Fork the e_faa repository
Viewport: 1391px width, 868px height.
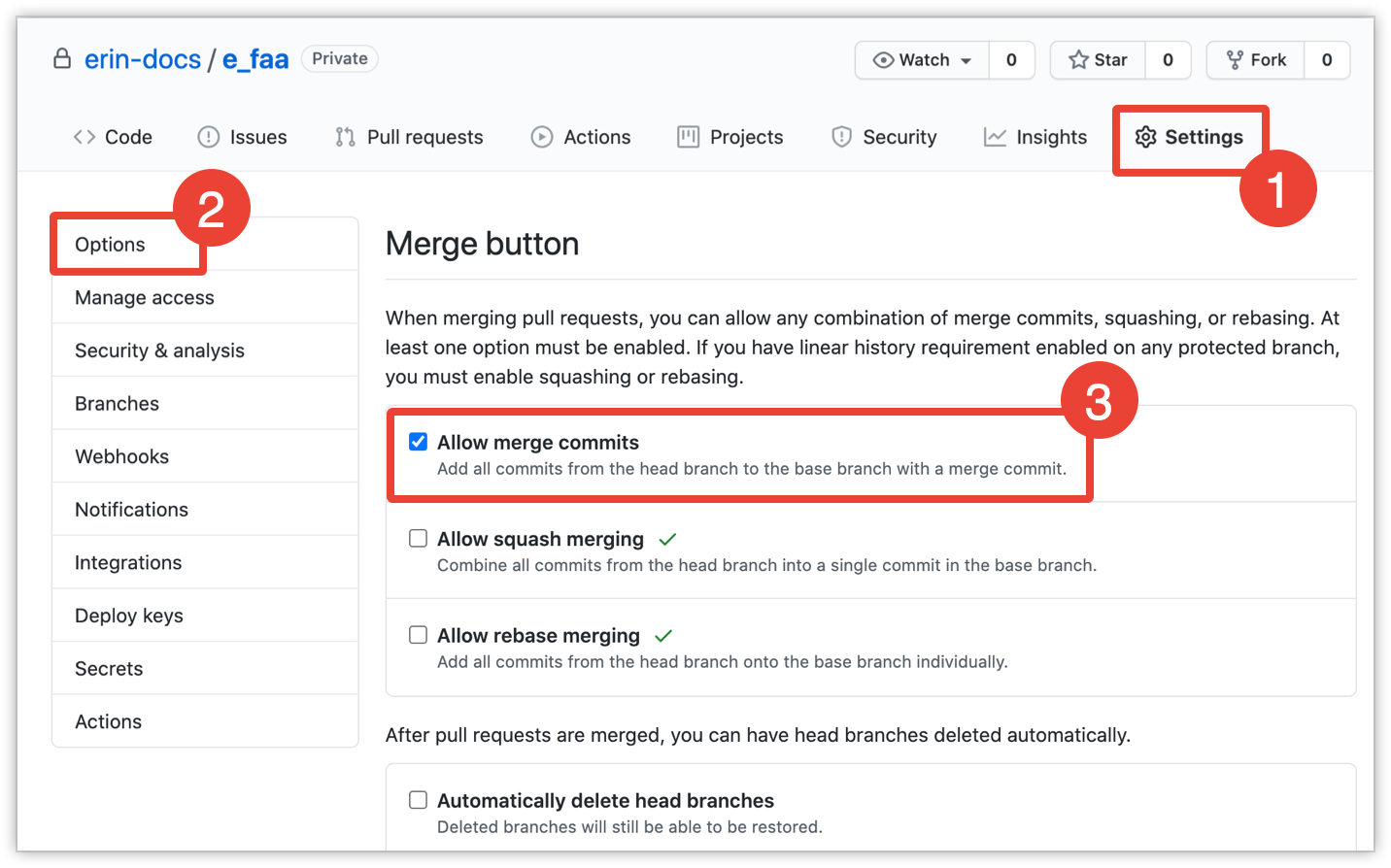(x=1256, y=60)
